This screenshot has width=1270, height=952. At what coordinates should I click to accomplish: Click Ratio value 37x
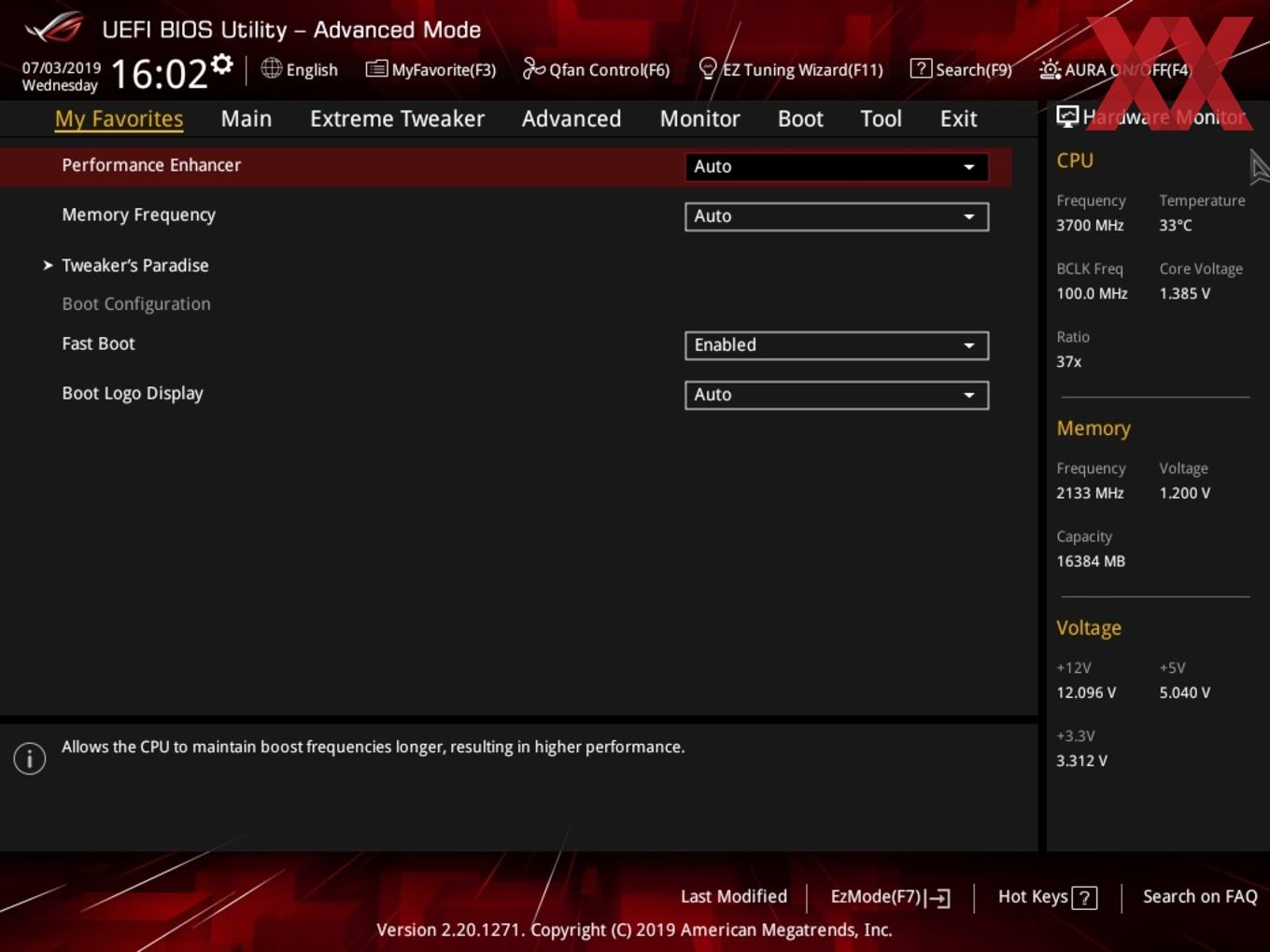pos(1068,361)
